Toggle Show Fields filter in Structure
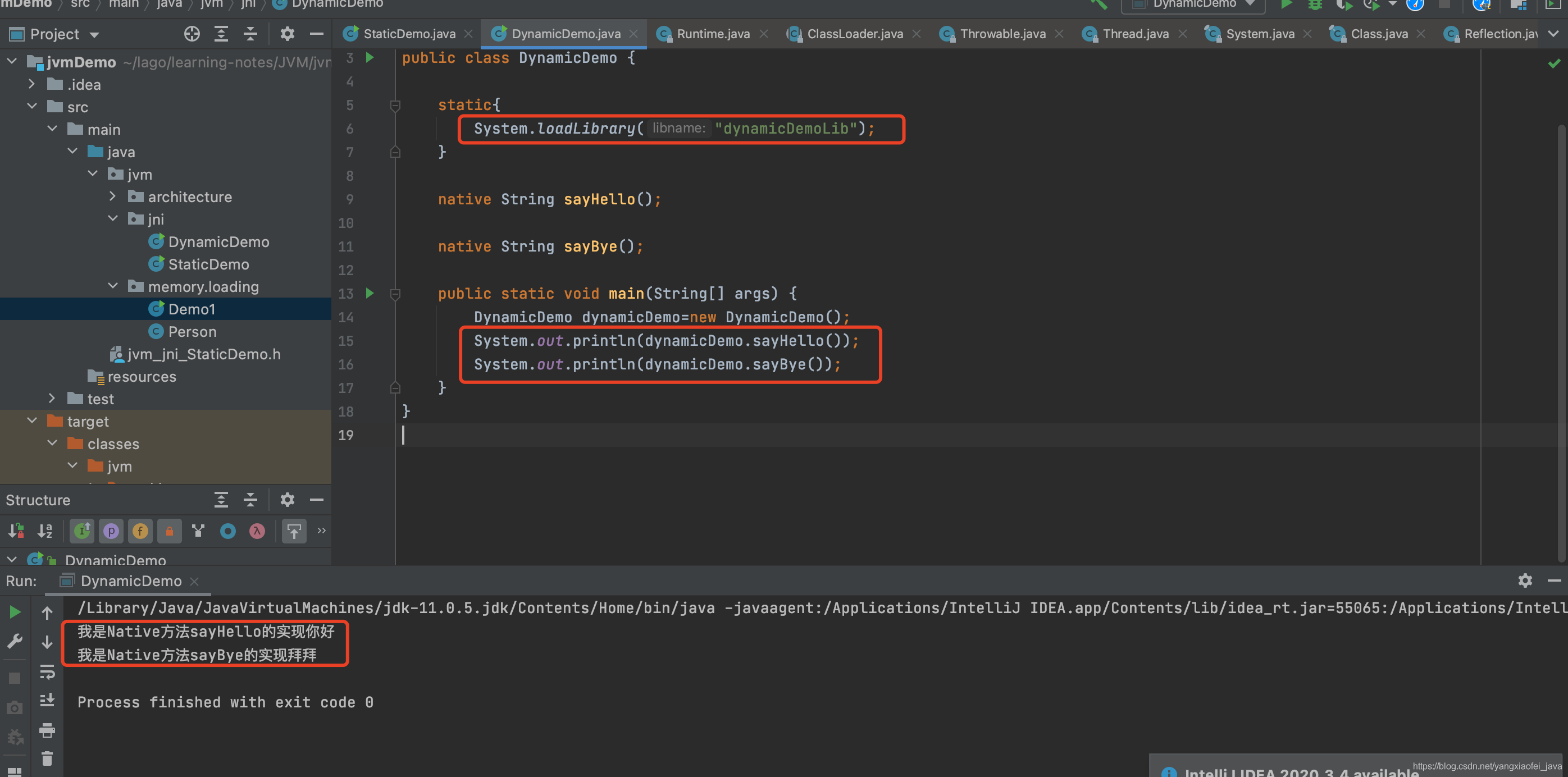The width and height of the screenshot is (1568, 777). [x=140, y=531]
